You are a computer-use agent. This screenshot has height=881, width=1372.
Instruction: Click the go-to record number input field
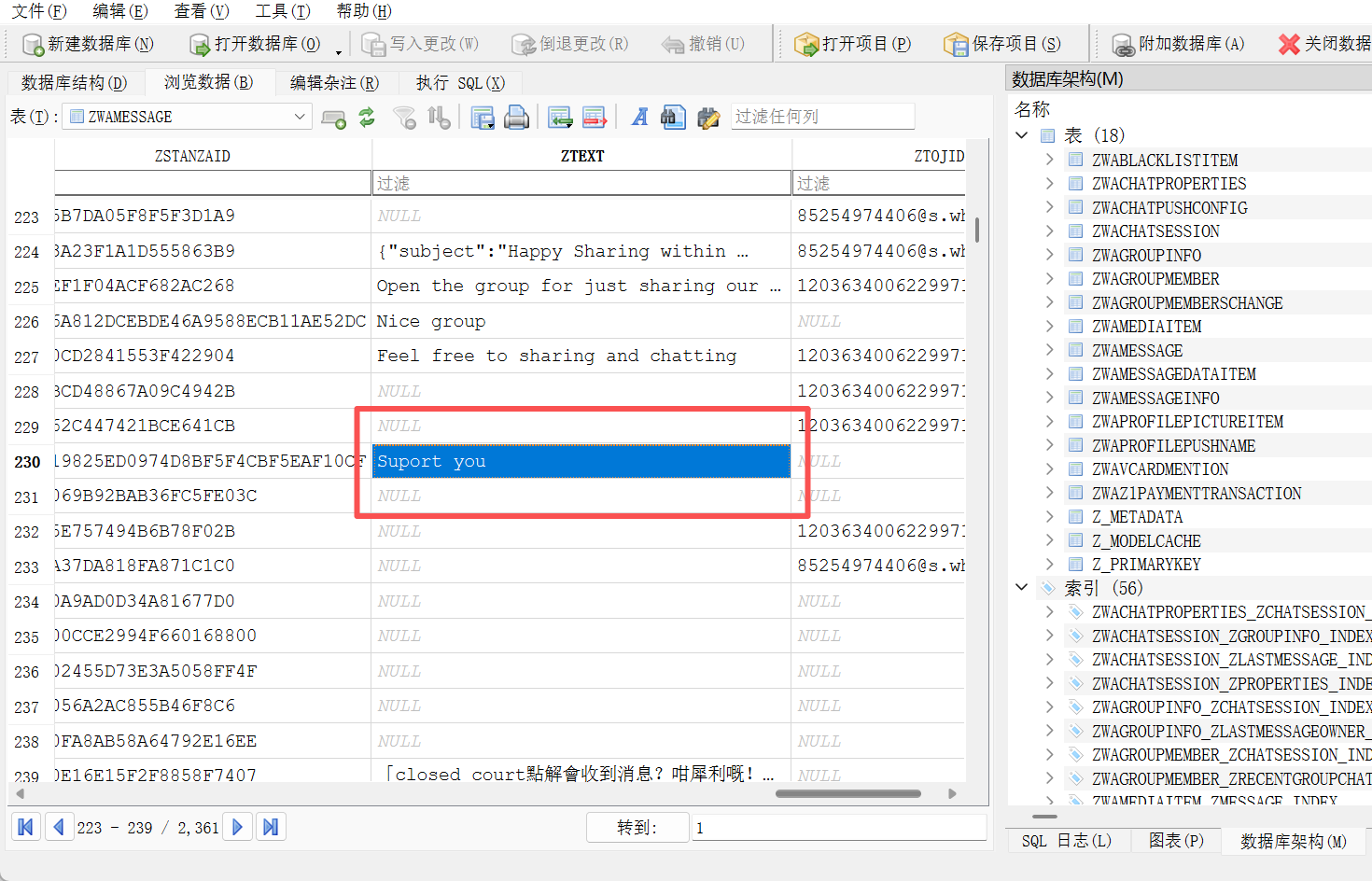[x=839, y=828]
